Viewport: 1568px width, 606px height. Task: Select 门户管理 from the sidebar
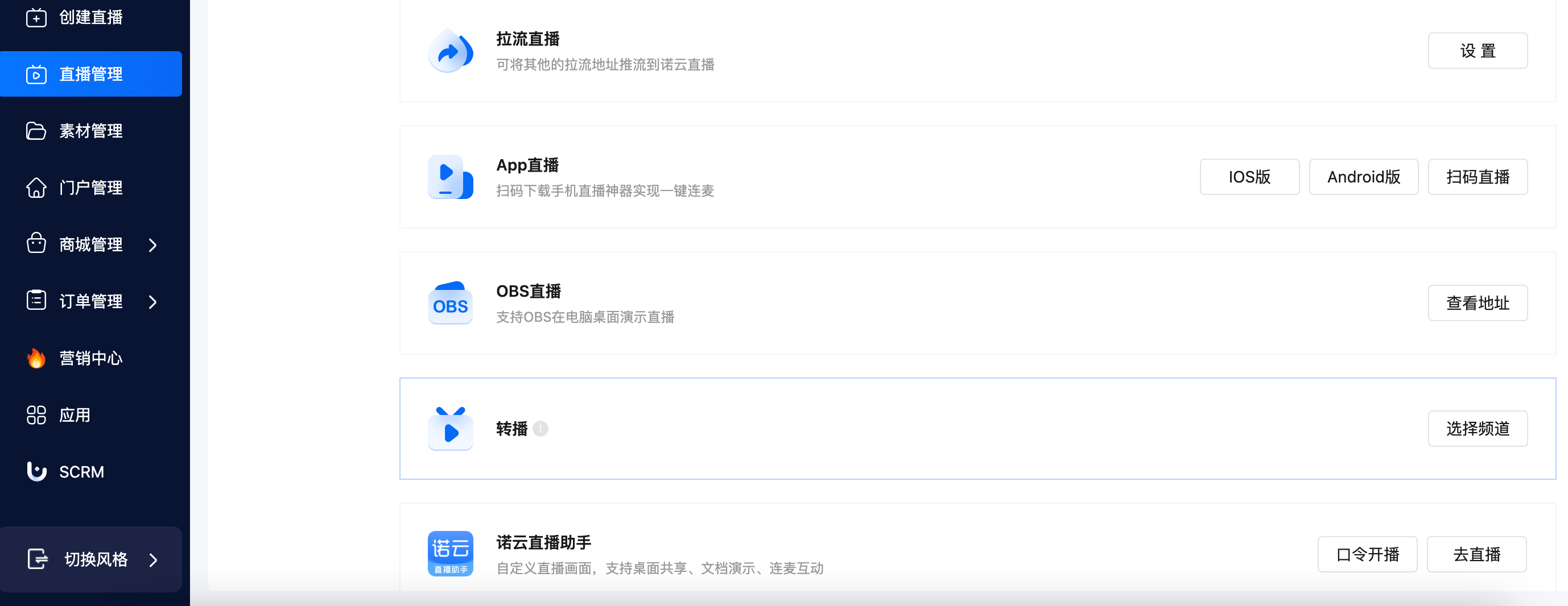point(90,188)
